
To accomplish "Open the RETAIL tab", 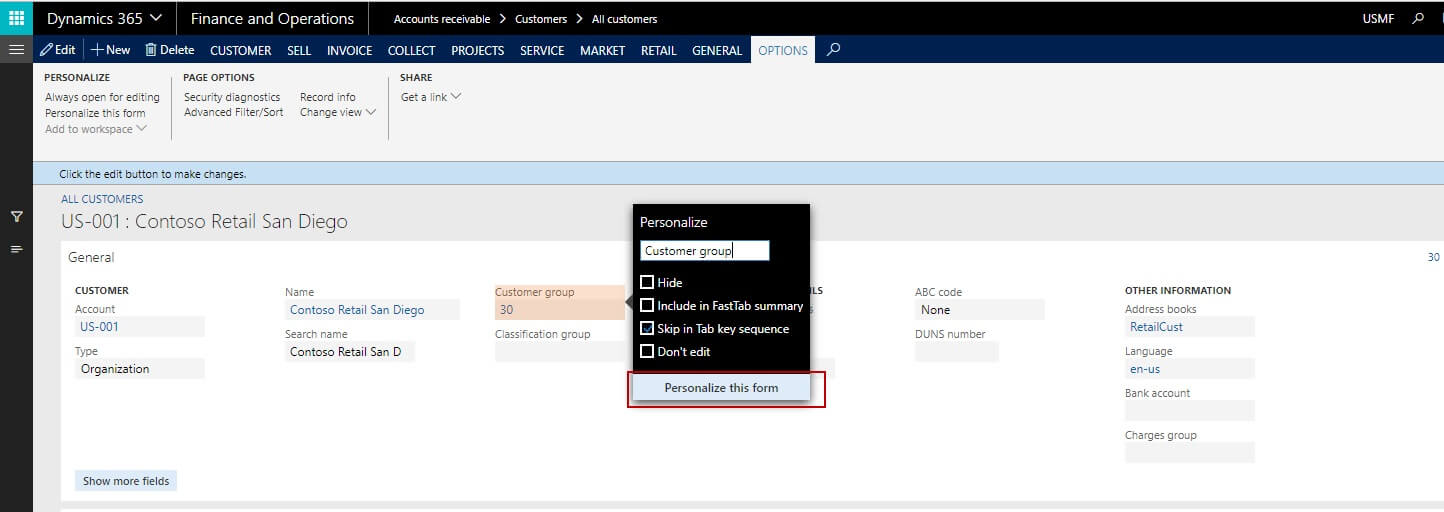I will coord(659,50).
